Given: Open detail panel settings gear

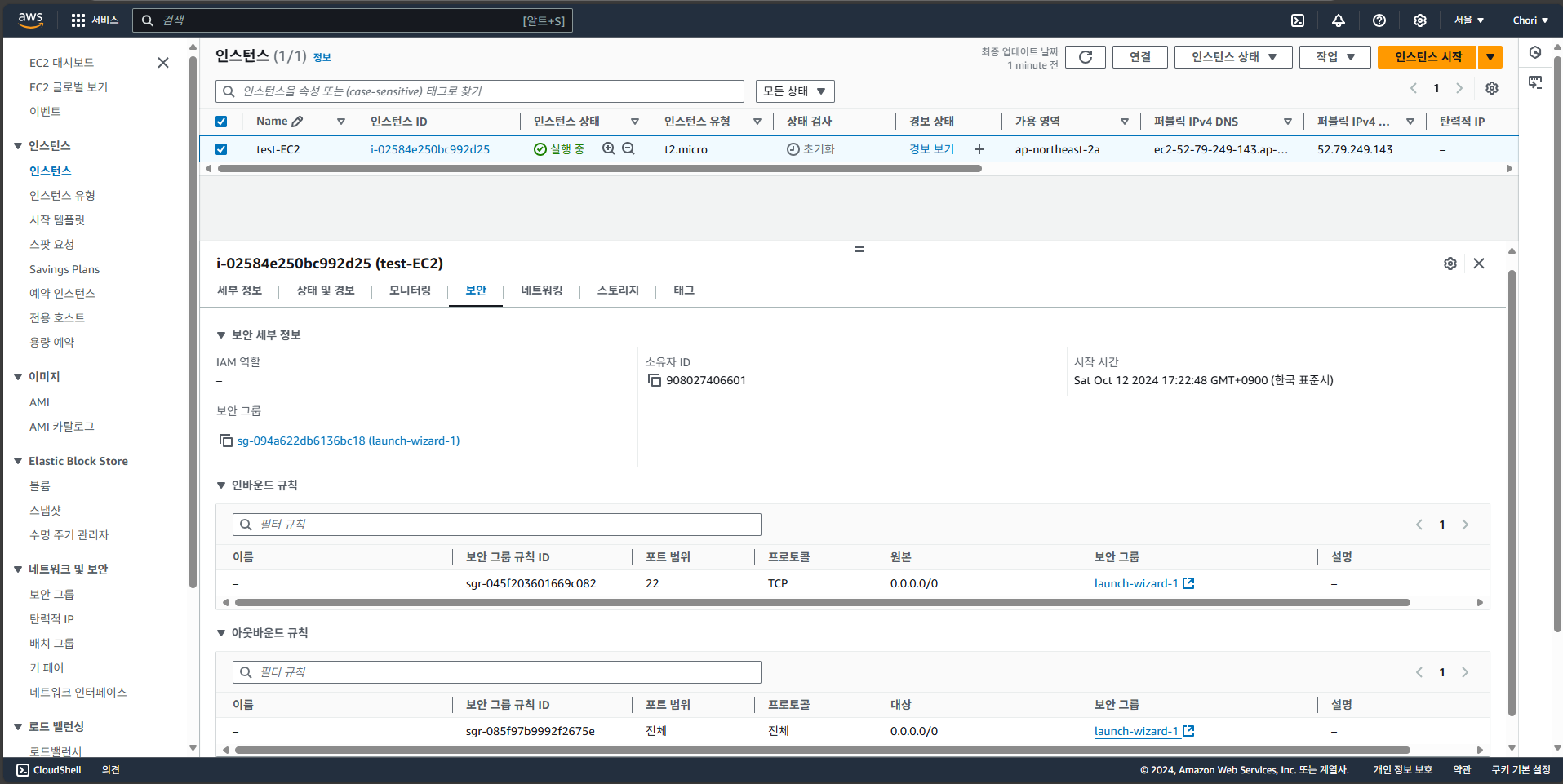Looking at the screenshot, I should [x=1450, y=264].
